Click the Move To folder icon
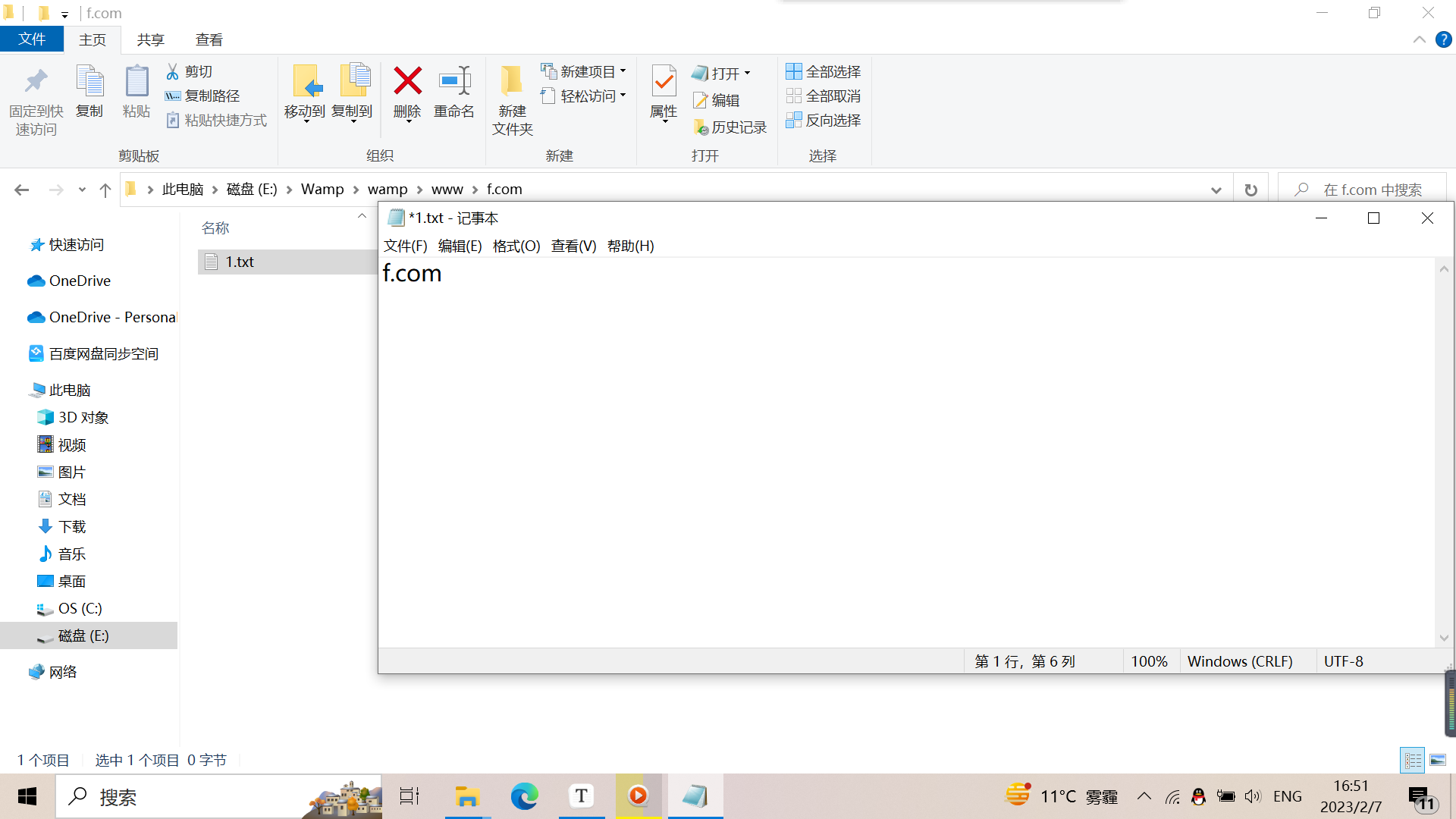1456x819 pixels. pos(306,82)
